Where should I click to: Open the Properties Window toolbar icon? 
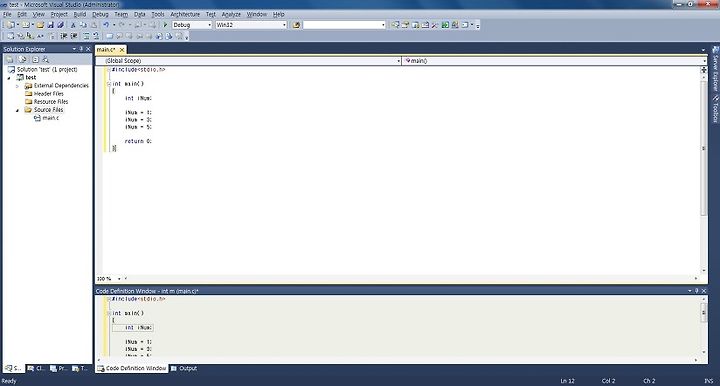click(405, 25)
